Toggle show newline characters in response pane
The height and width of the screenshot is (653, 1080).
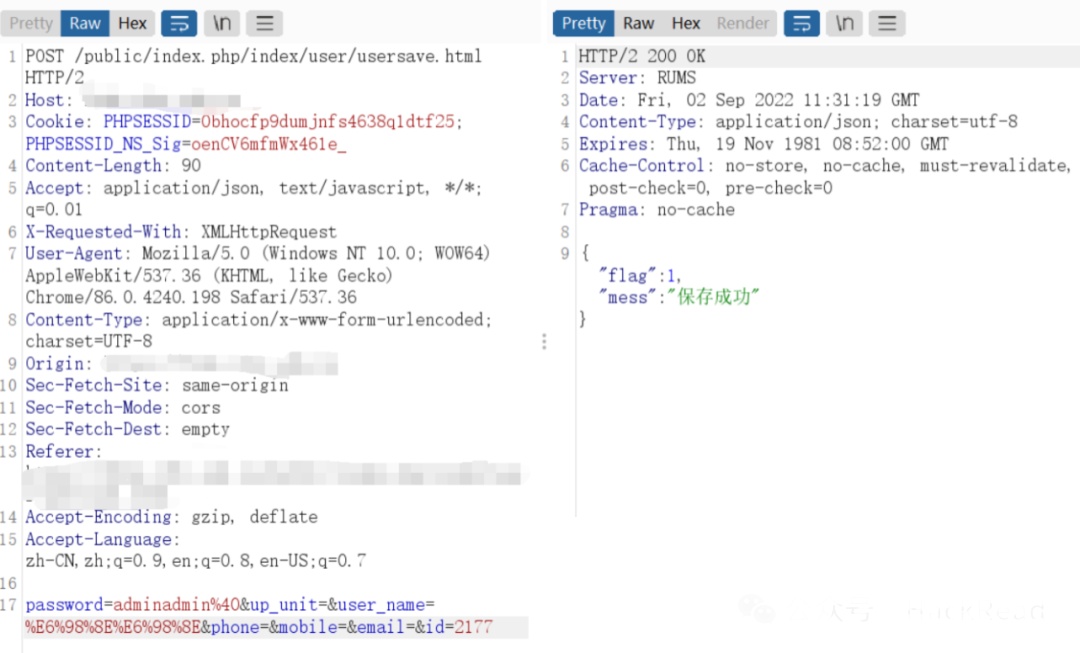point(844,23)
